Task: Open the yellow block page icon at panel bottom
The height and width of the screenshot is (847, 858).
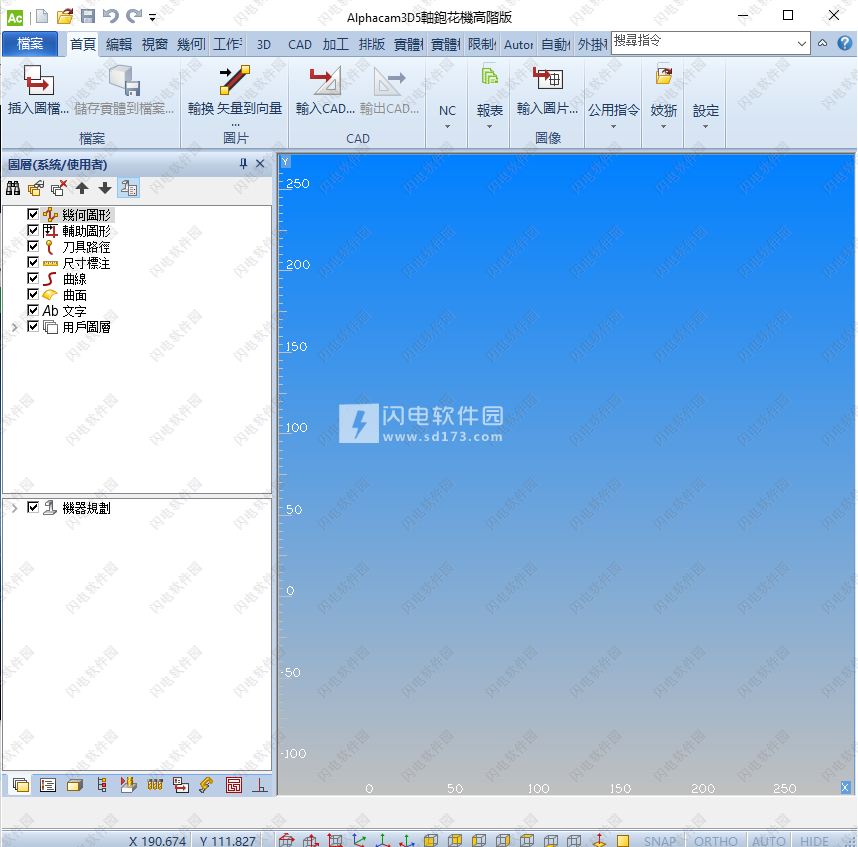Action: click(74, 785)
